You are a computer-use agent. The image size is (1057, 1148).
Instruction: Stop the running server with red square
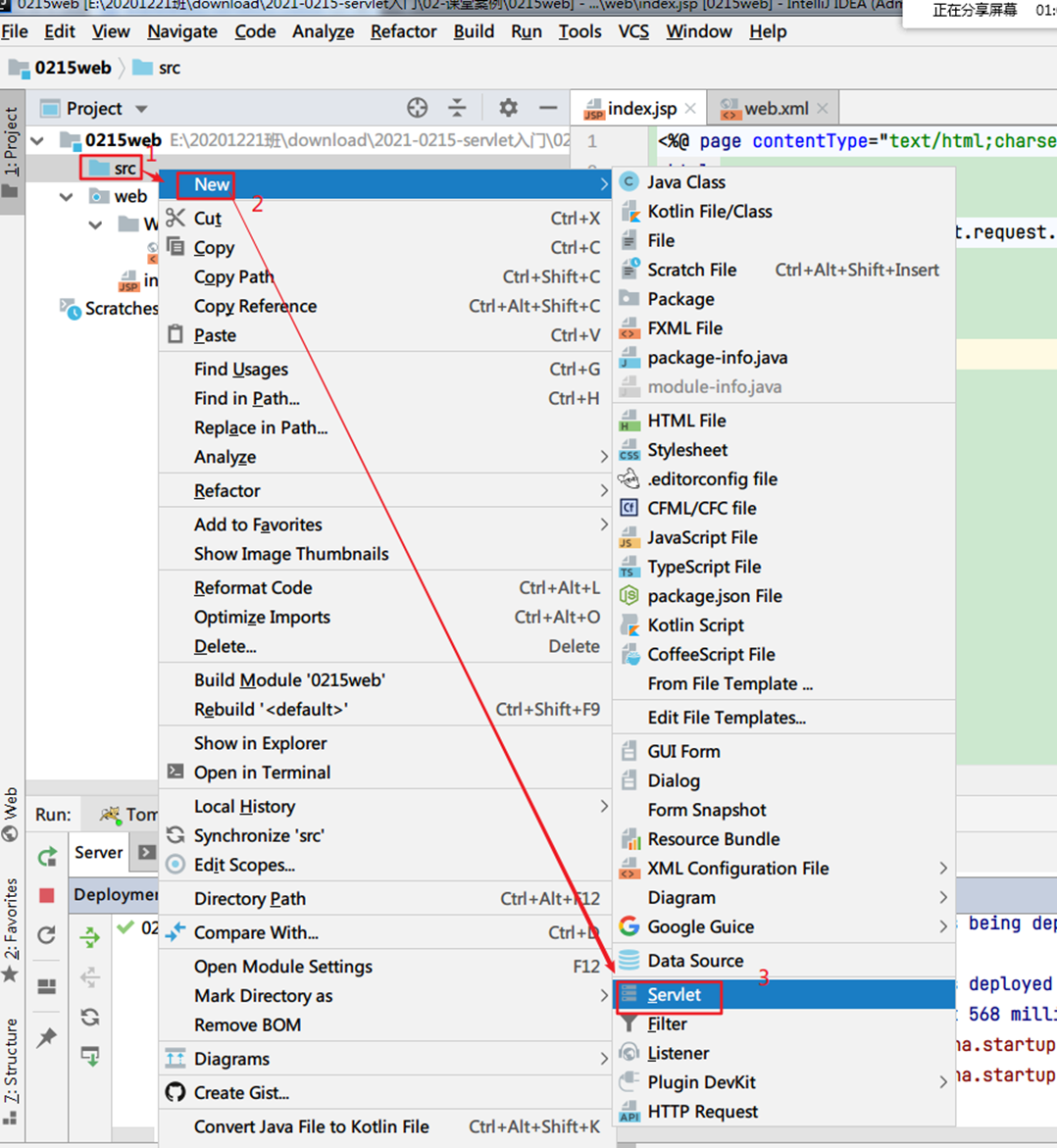click(47, 895)
